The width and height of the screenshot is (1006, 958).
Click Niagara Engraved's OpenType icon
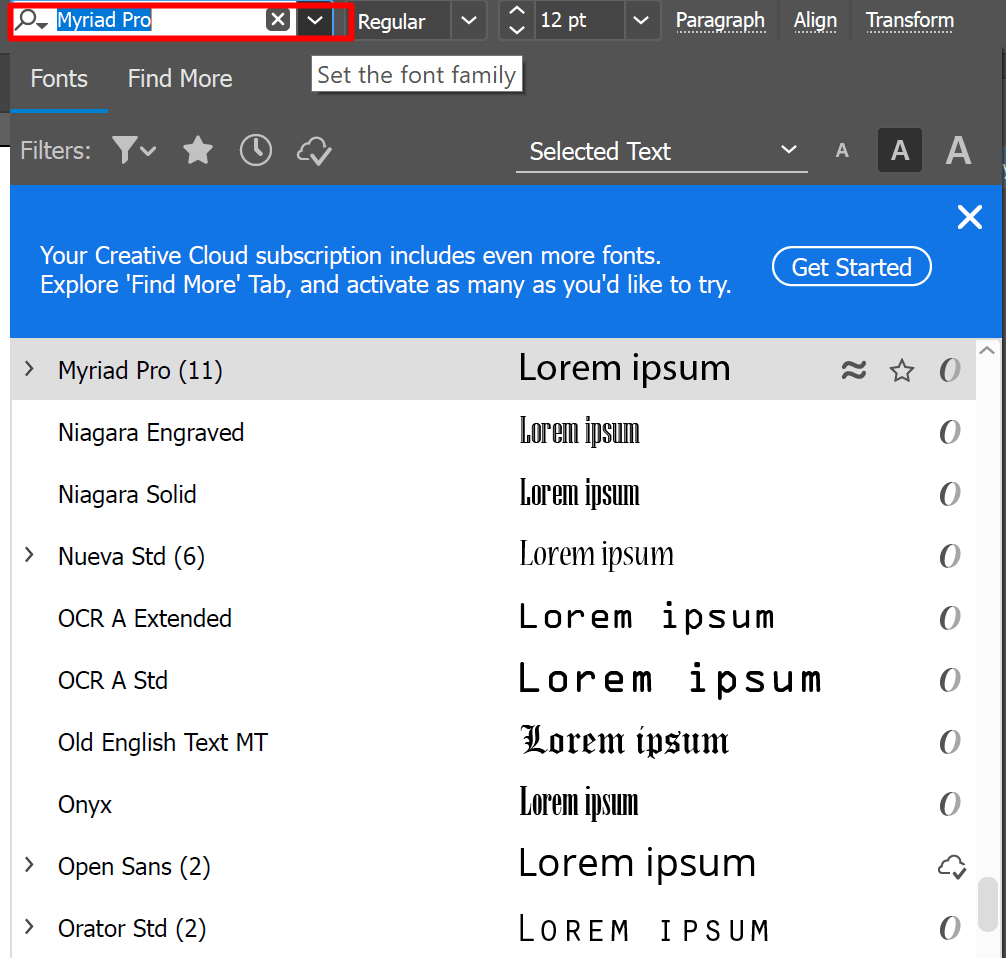pyautogui.click(x=950, y=432)
